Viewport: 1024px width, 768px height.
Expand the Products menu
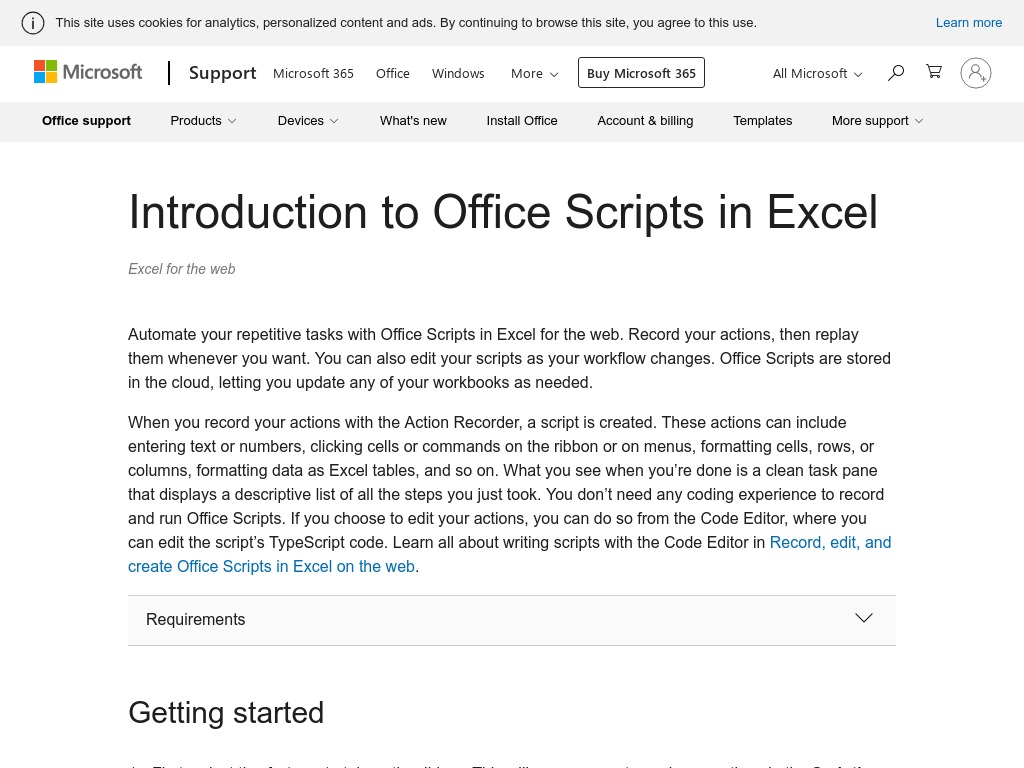(202, 121)
